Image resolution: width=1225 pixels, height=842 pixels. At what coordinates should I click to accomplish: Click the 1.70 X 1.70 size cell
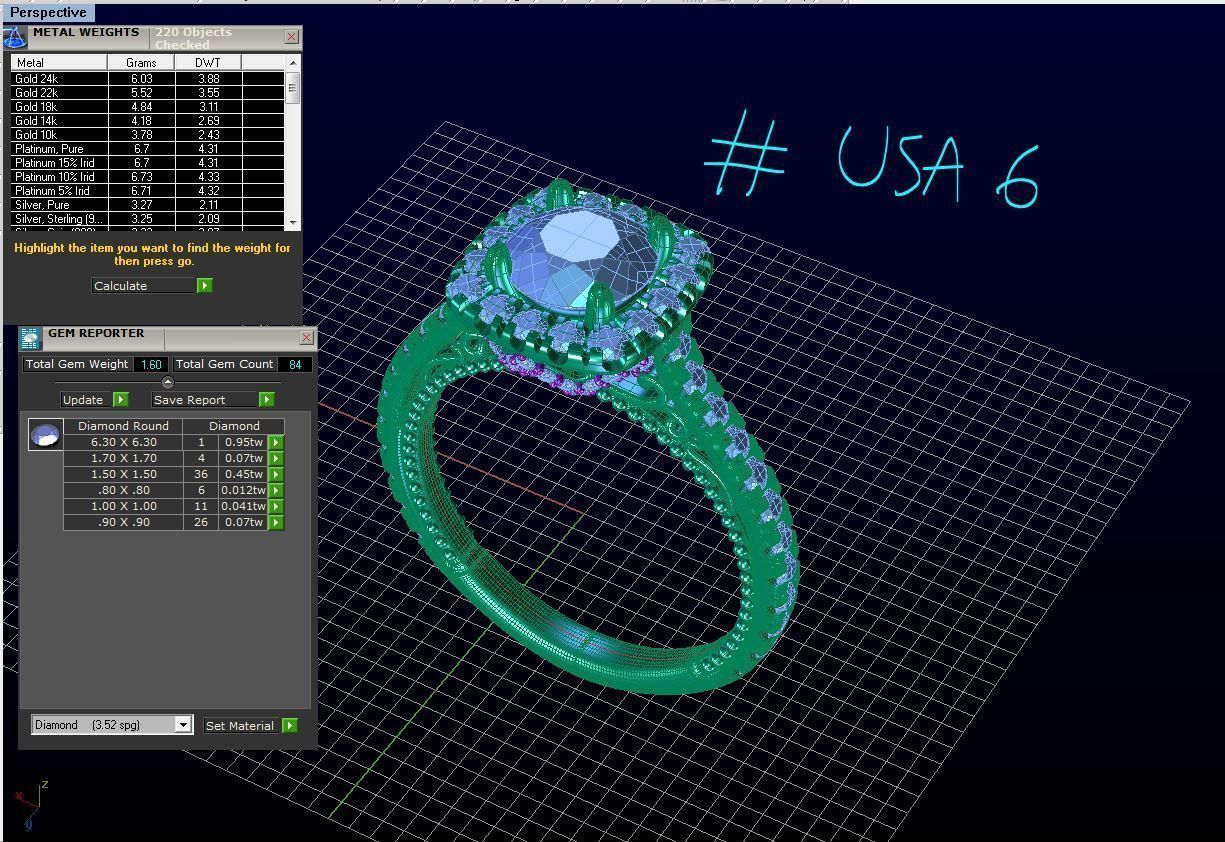[x=123, y=458]
